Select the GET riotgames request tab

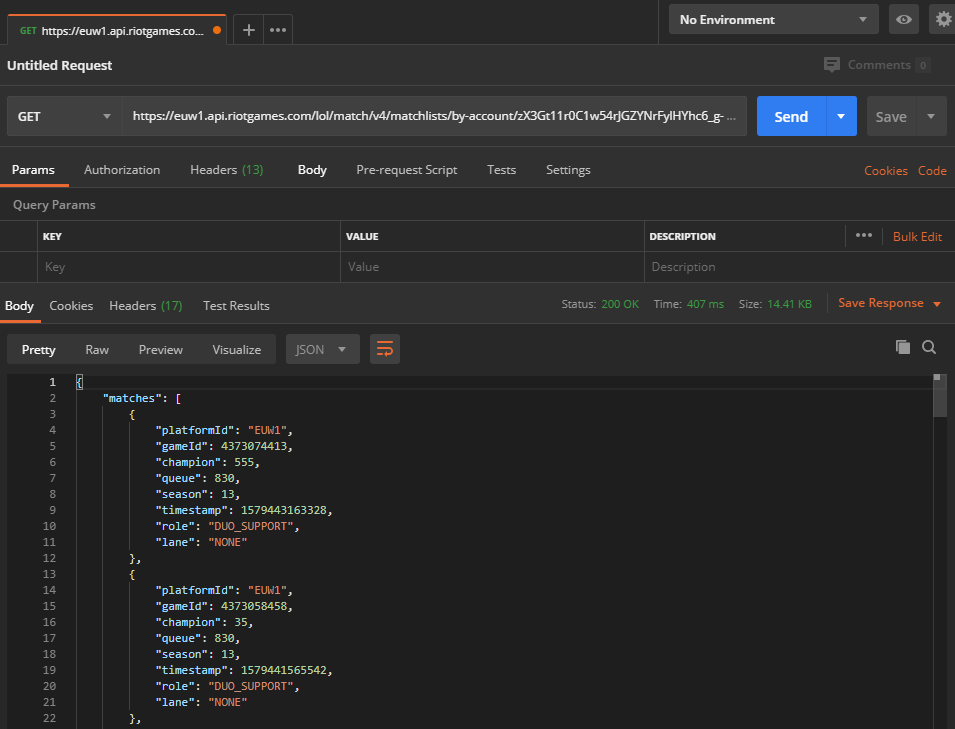tap(116, 30)
